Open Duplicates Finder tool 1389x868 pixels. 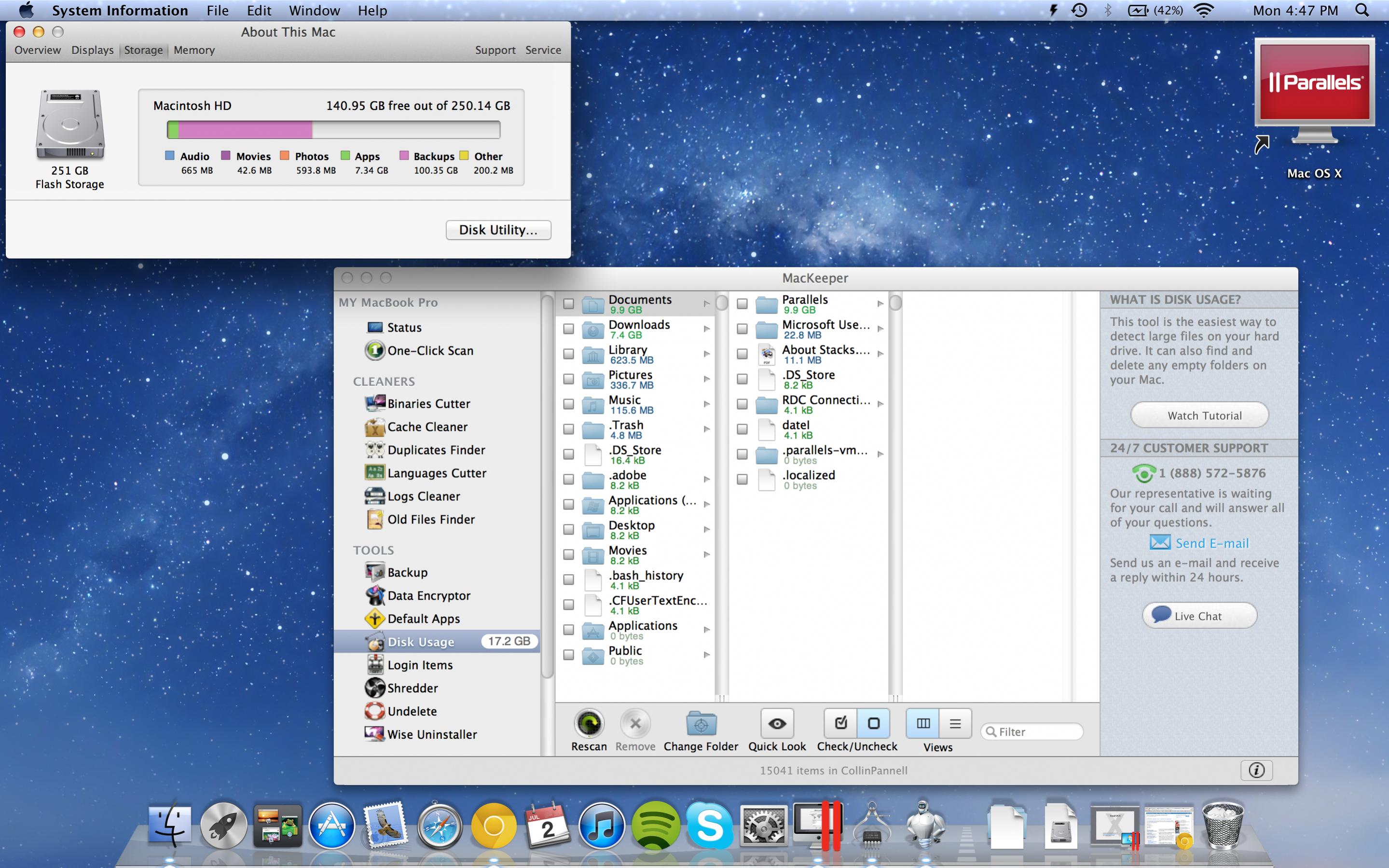click(x=426, y=450)
